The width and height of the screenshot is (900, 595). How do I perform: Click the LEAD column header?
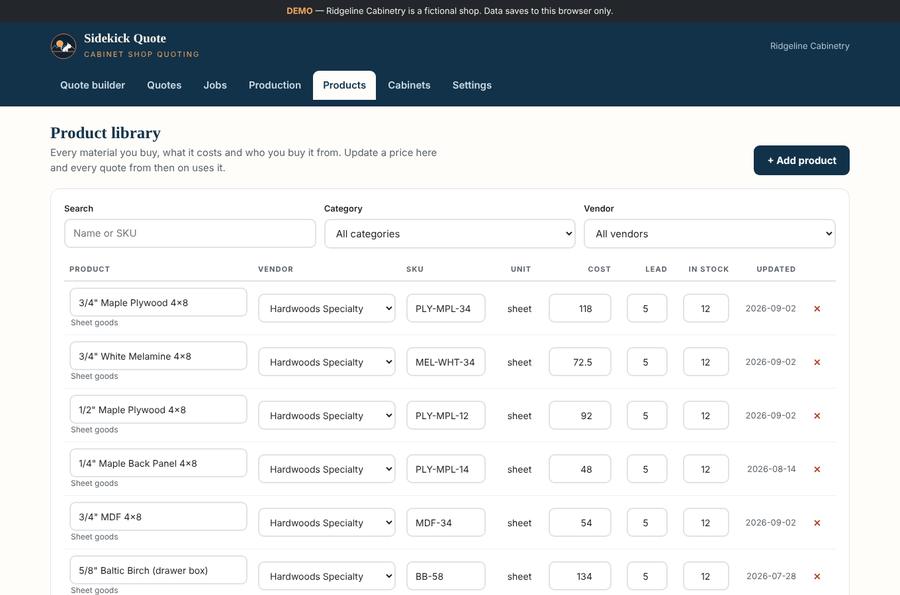(x=656, y=269)
